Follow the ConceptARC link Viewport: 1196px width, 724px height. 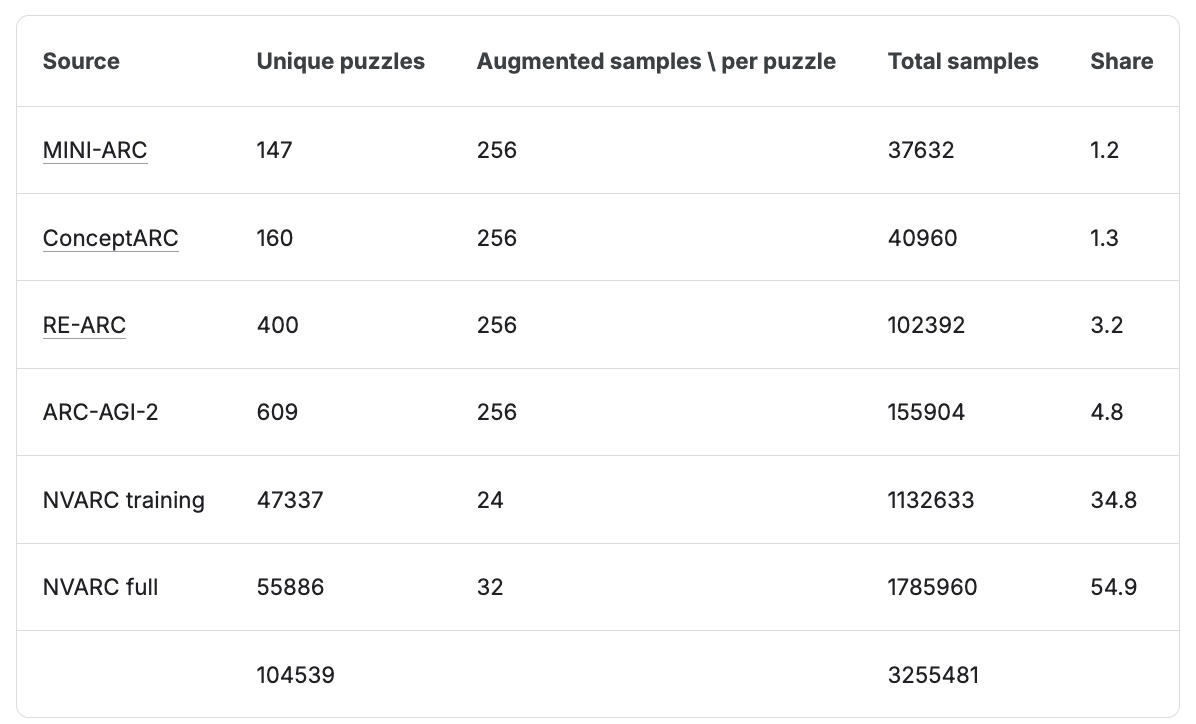tap(111, 238)
